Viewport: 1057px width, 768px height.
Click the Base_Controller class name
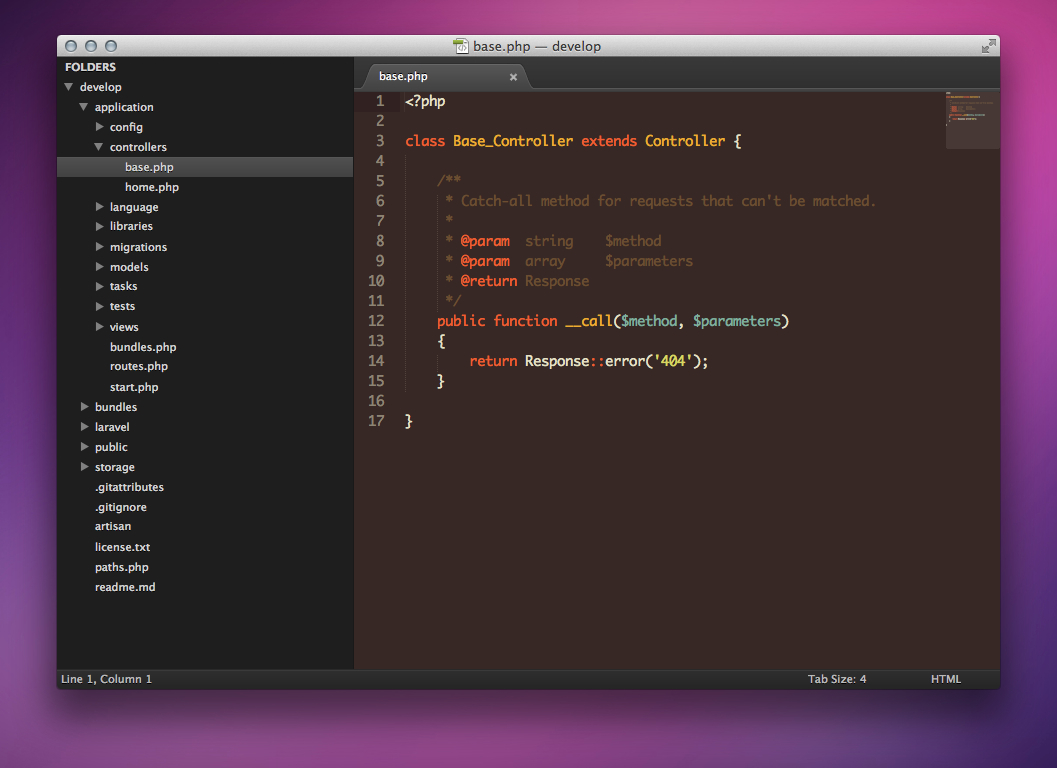[x=513, y=141]
